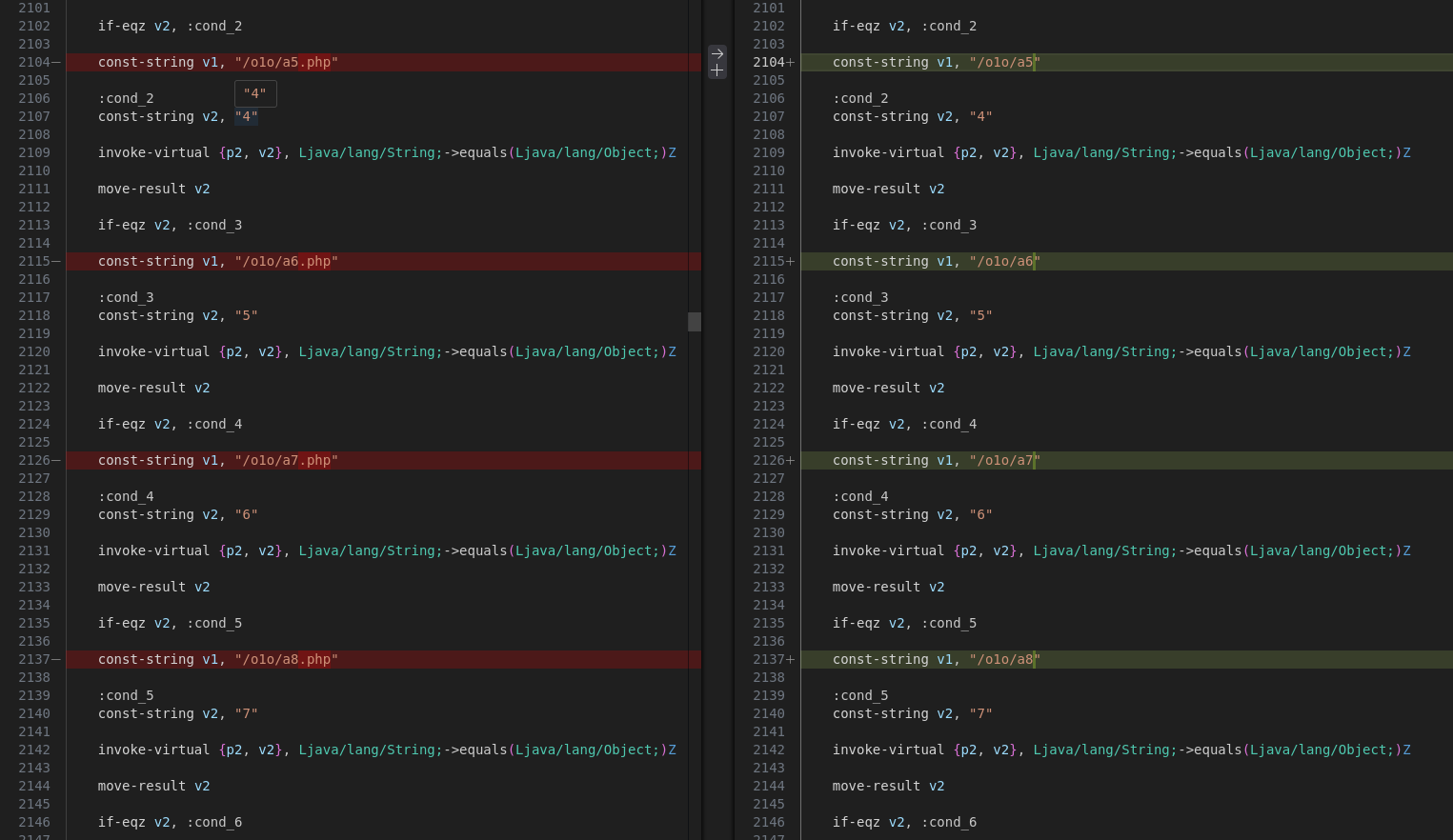Click "move-result v2" on line 2111 left pane
This screenshot has width=1453, height=840.
[x=154, y=189]
